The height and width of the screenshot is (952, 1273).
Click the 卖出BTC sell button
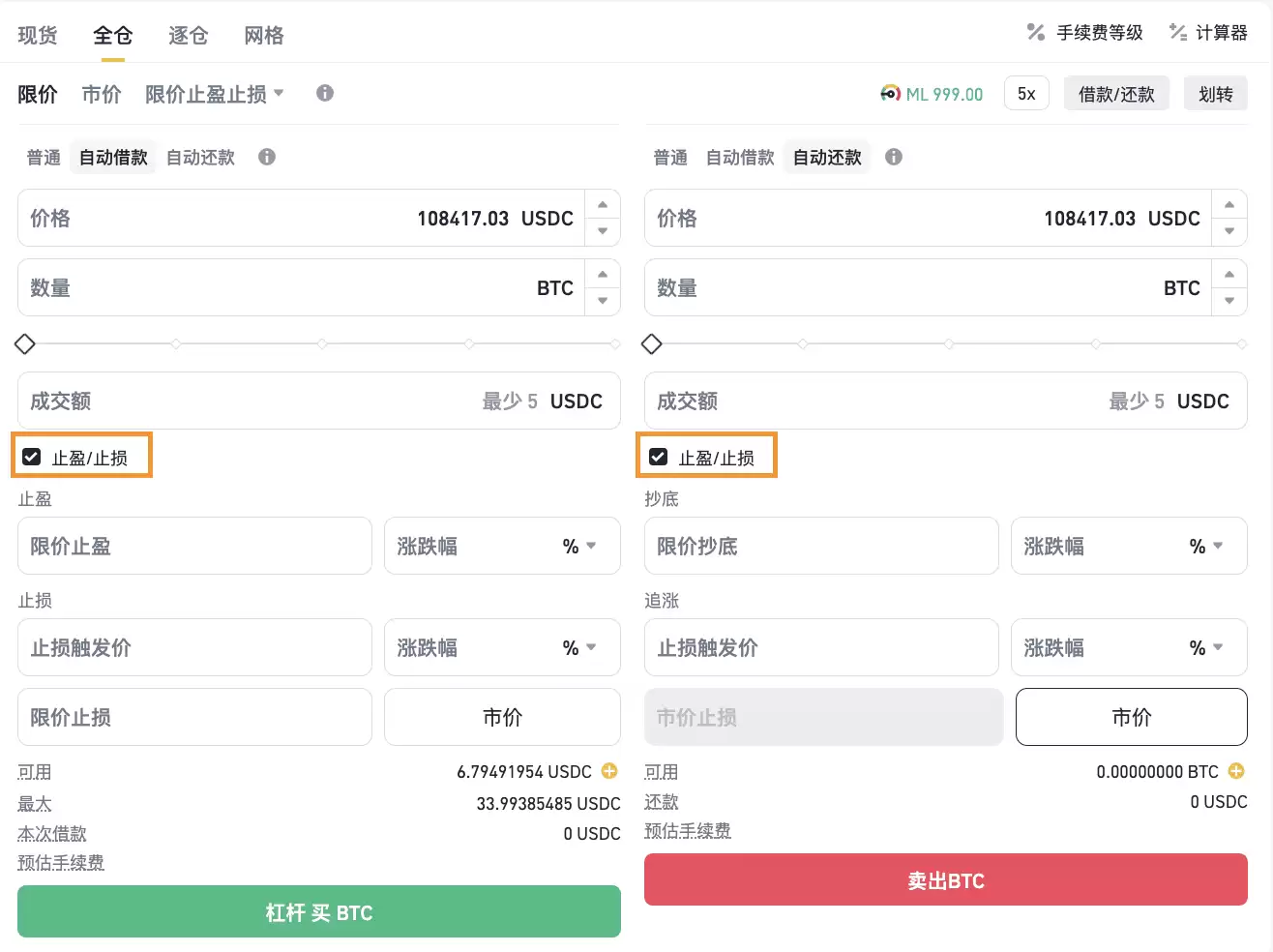pos(945,880)
